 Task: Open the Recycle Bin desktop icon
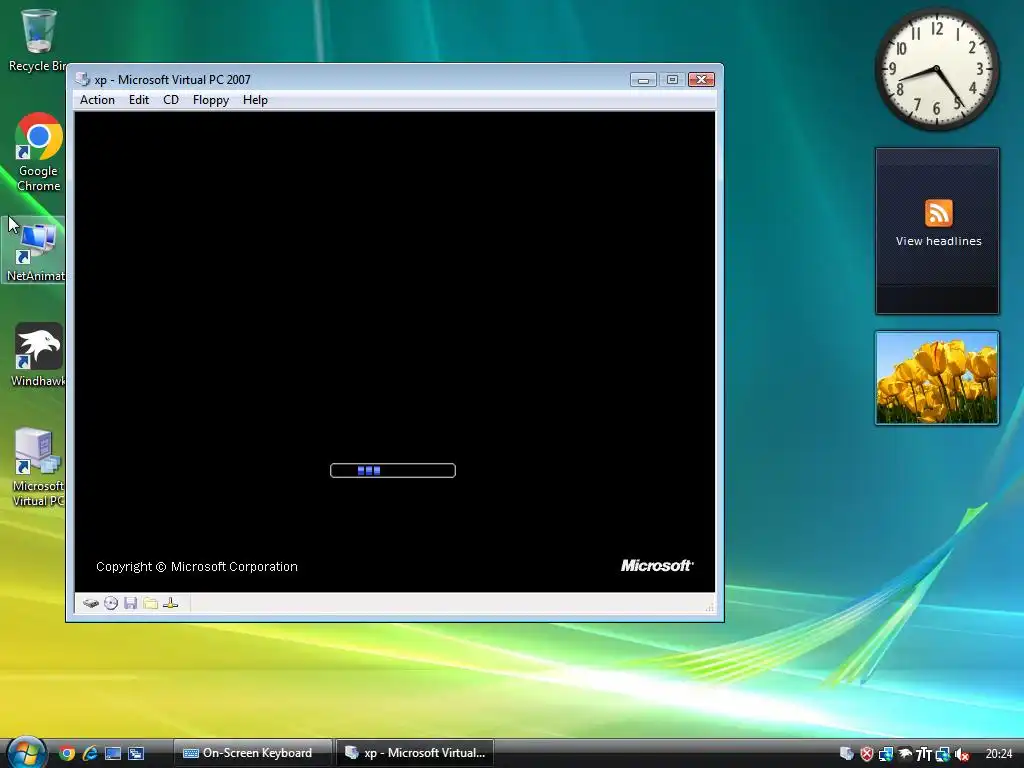pyautogui.click(x=38, y=39)
